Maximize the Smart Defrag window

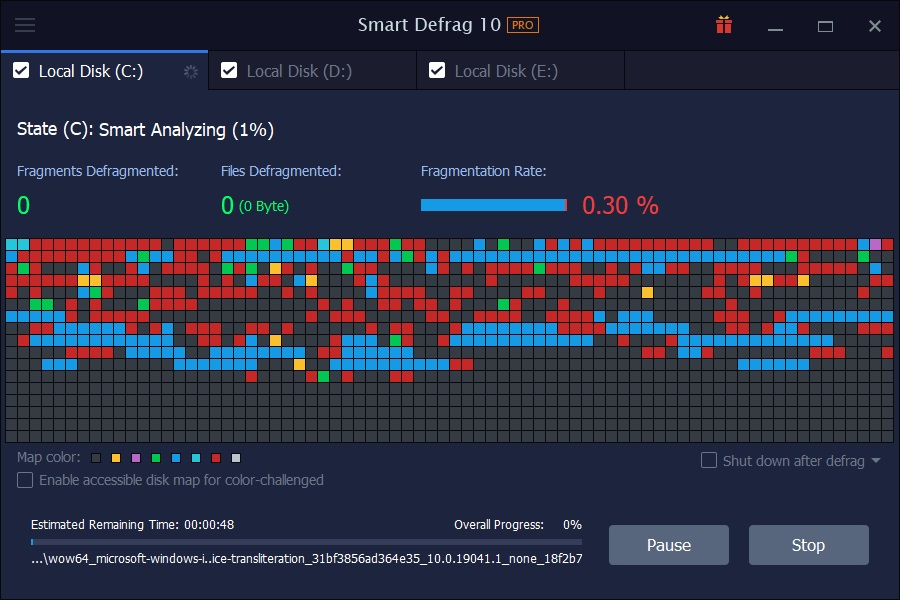pyautogui.click(x=825, y=26)
